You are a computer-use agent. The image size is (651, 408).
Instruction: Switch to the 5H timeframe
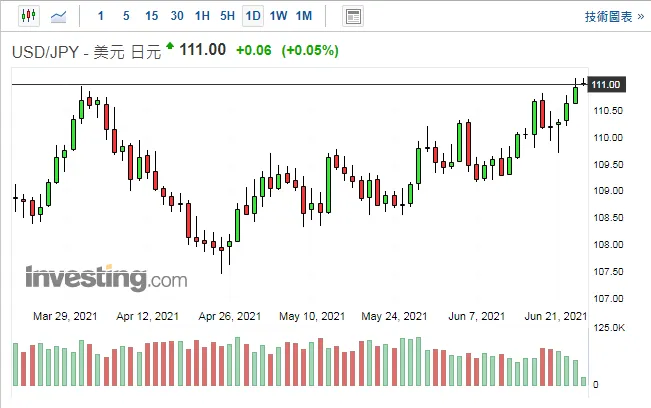[x=228, y=16]
